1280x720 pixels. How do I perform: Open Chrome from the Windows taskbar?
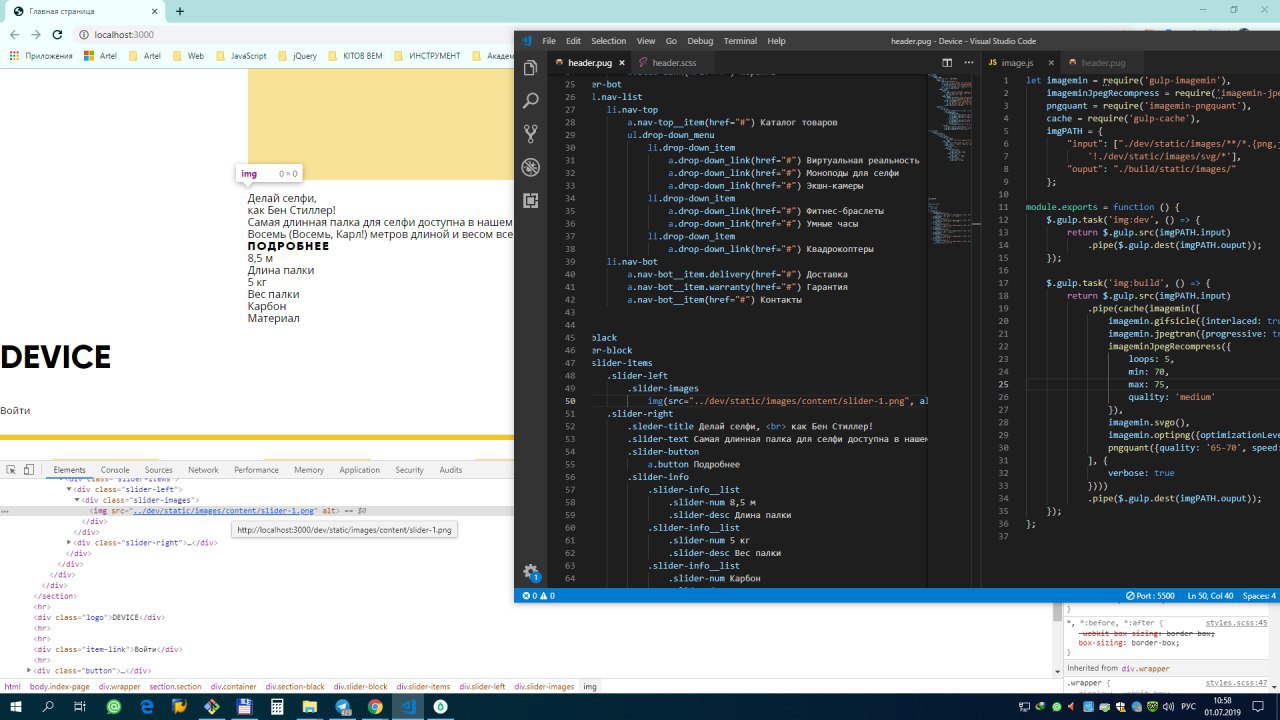(375, 706)
